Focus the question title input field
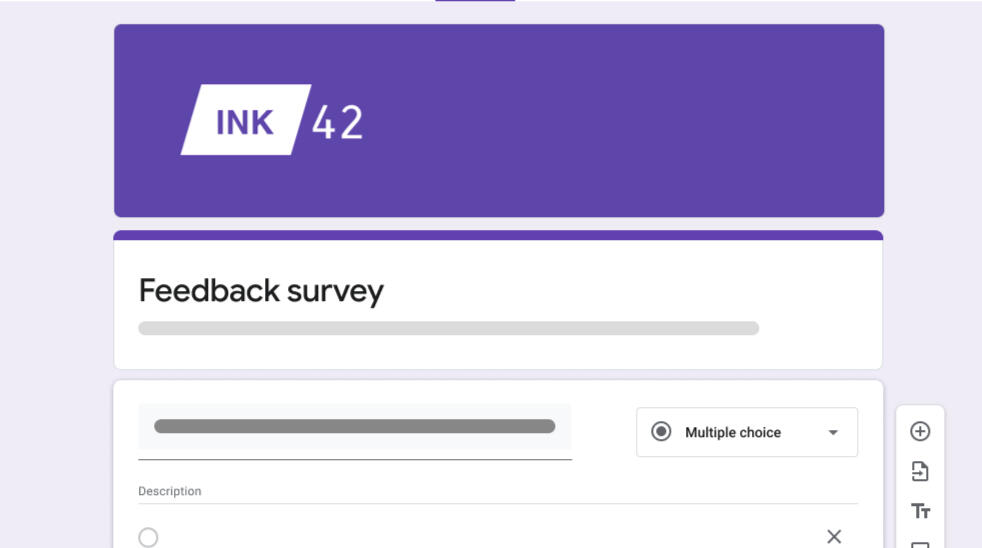The image size is (982, 548). click(x=354, y=427)
